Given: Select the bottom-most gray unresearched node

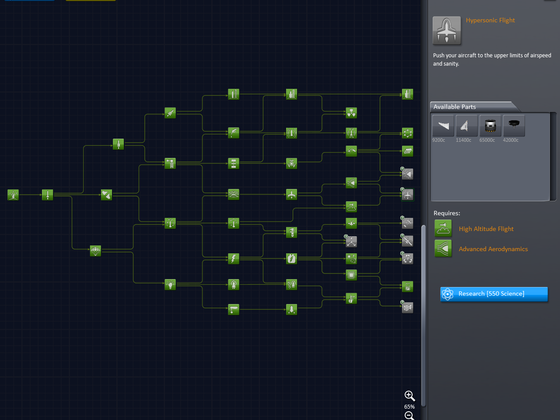Looking at the screenshot, I should tap(407, 307).
